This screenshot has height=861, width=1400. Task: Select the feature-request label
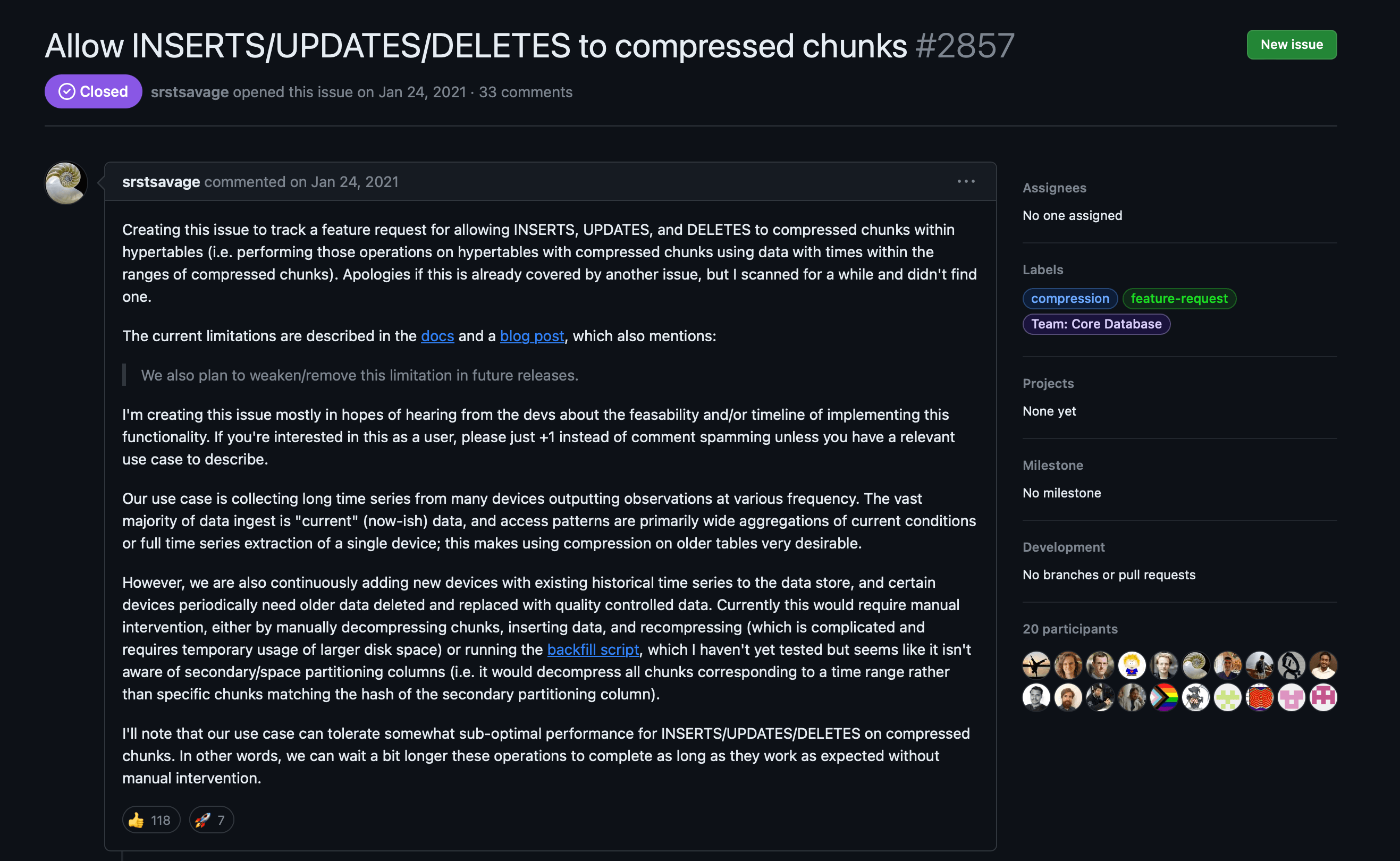[x=1179, y=298]
